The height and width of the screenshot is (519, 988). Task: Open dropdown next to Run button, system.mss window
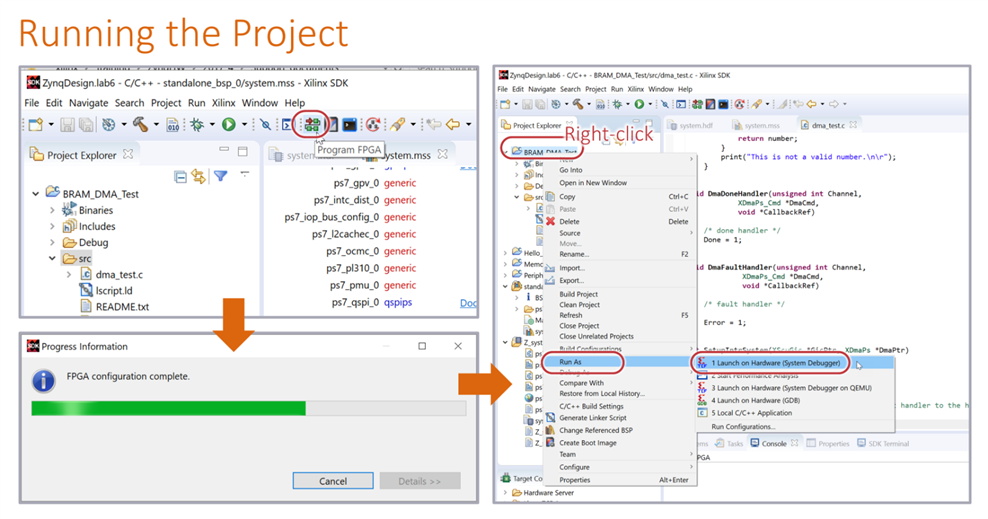coord(244,125)
